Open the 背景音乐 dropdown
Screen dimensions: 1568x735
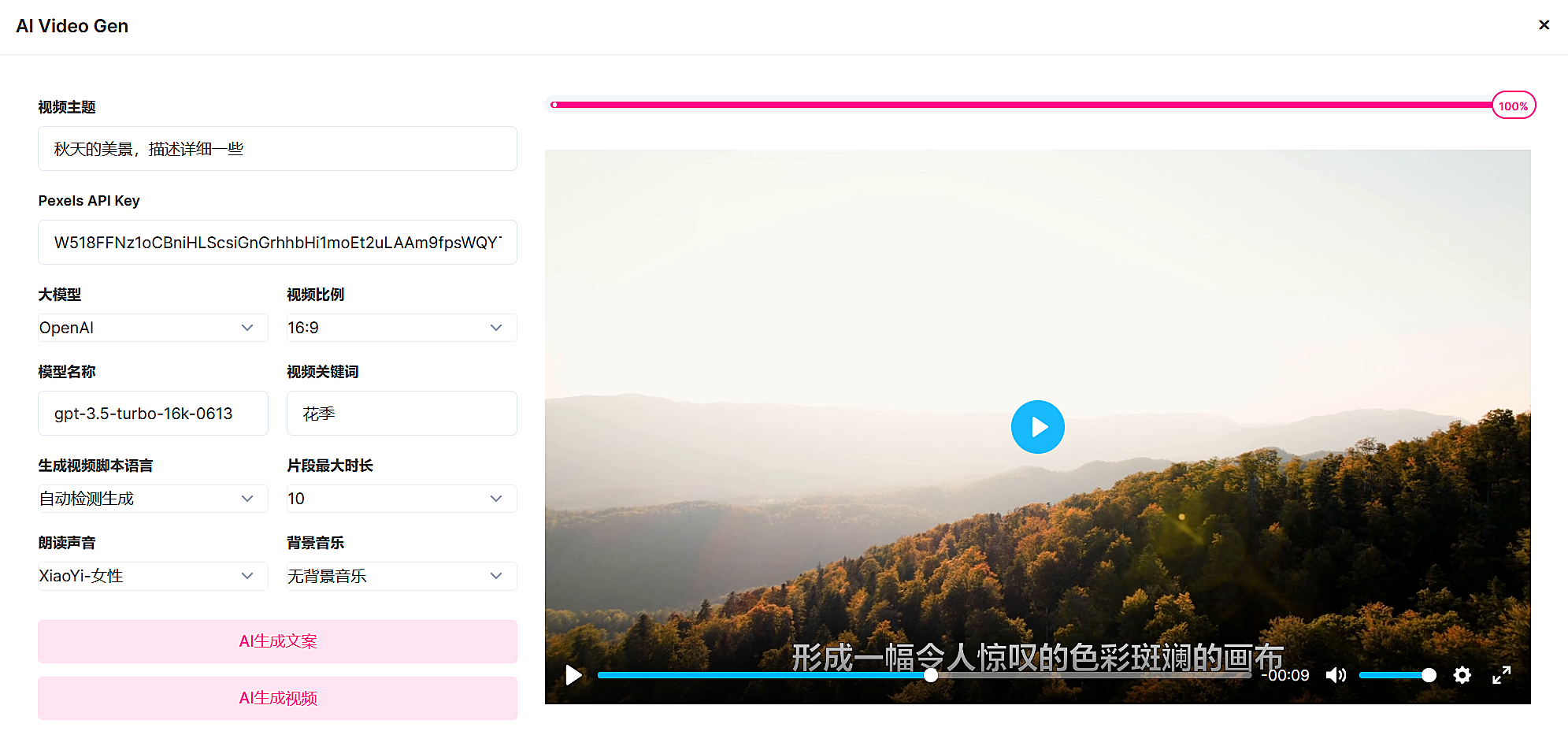coord(402,576)
